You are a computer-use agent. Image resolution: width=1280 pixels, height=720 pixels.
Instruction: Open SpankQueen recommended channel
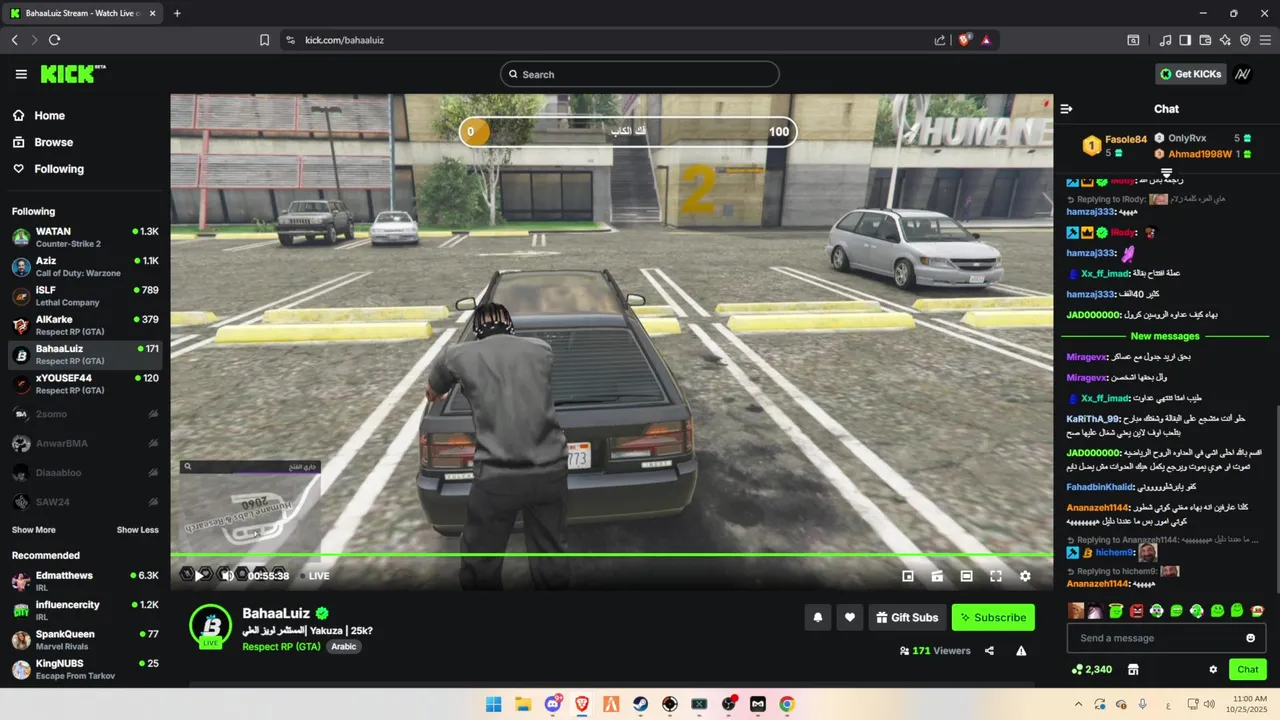click(x=85, y=639)
